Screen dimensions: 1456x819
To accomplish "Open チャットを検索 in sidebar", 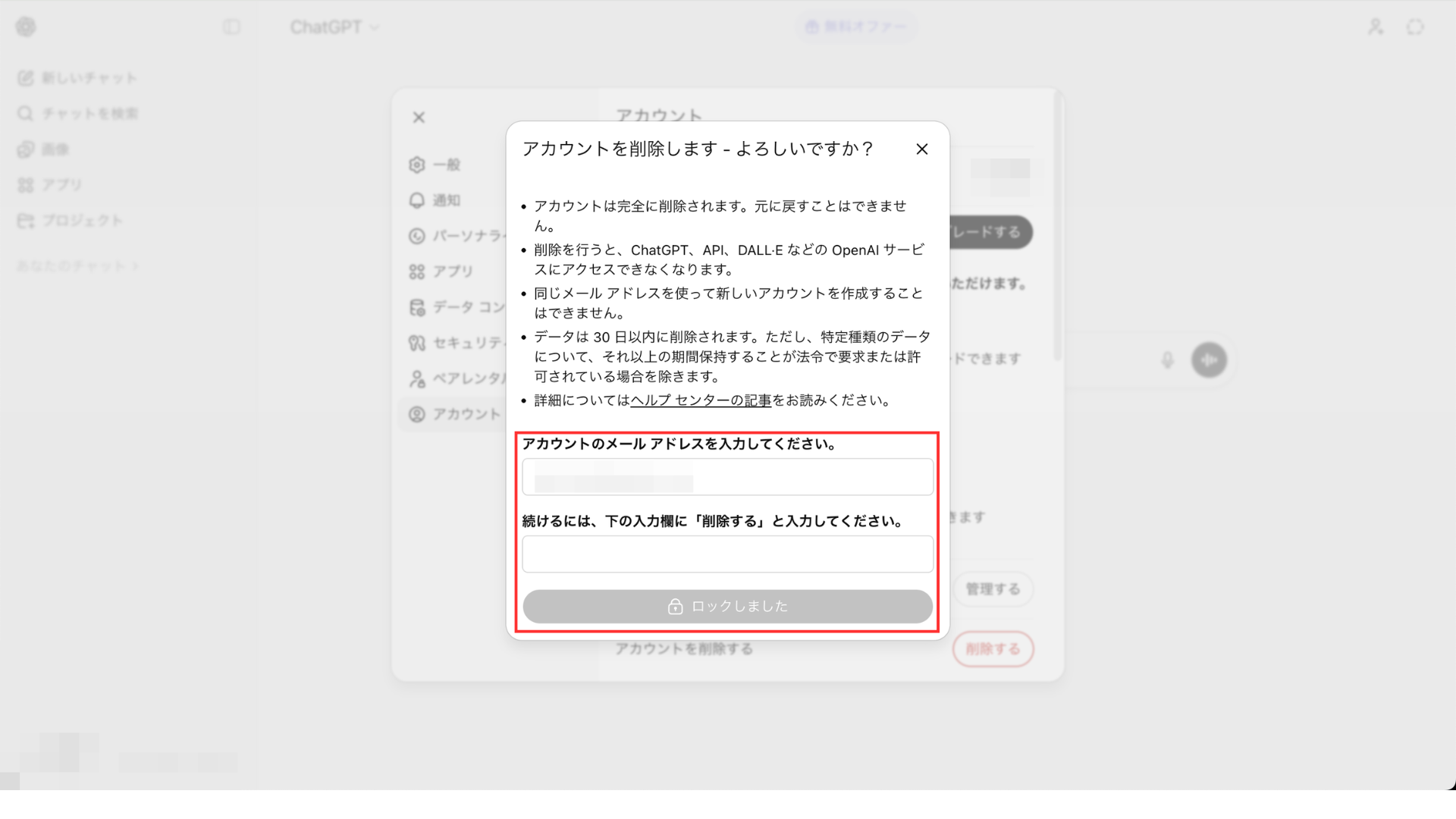I will pos(78,114).
